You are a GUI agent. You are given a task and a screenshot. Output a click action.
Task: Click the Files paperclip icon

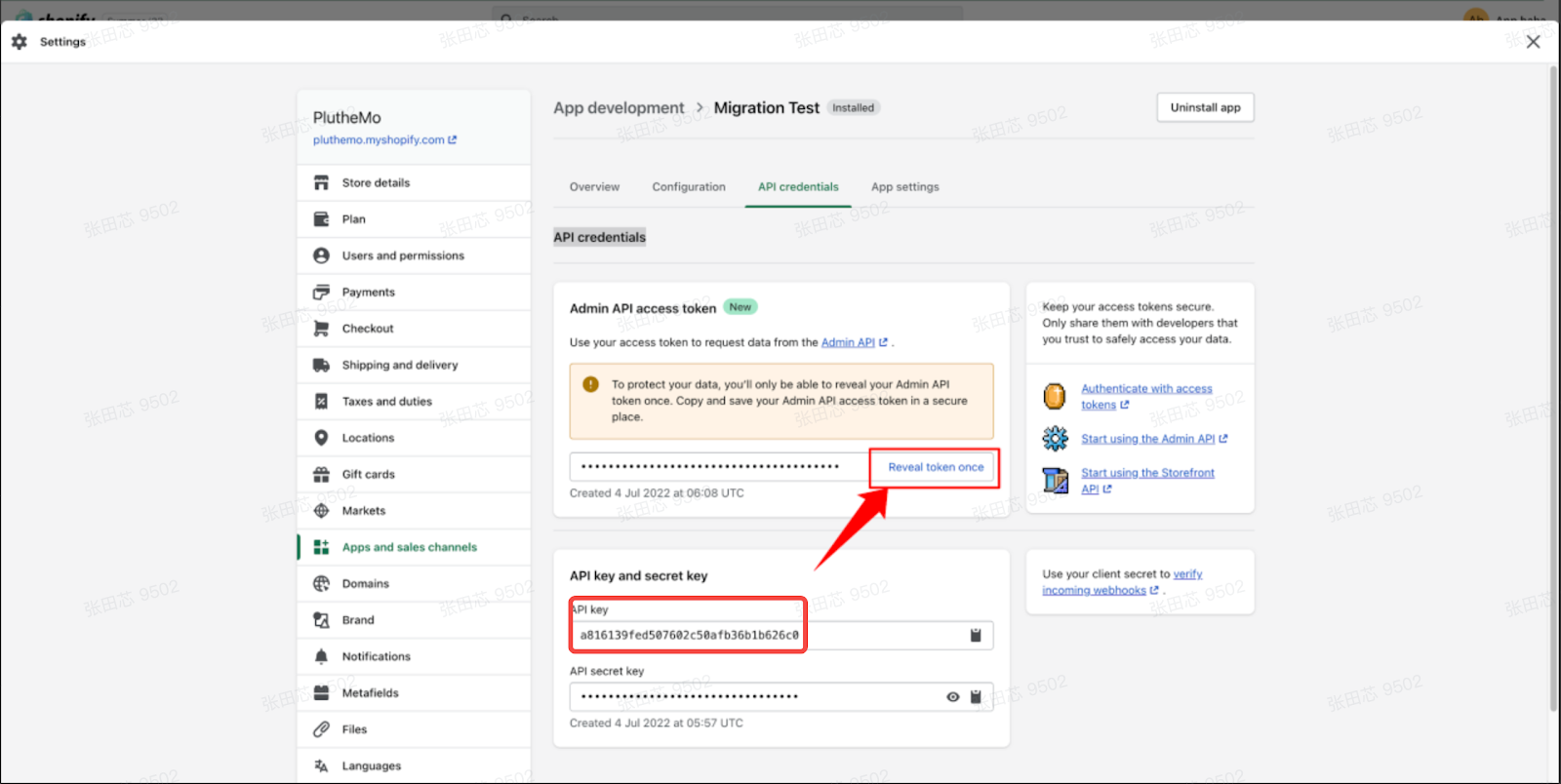coord(321,729)
